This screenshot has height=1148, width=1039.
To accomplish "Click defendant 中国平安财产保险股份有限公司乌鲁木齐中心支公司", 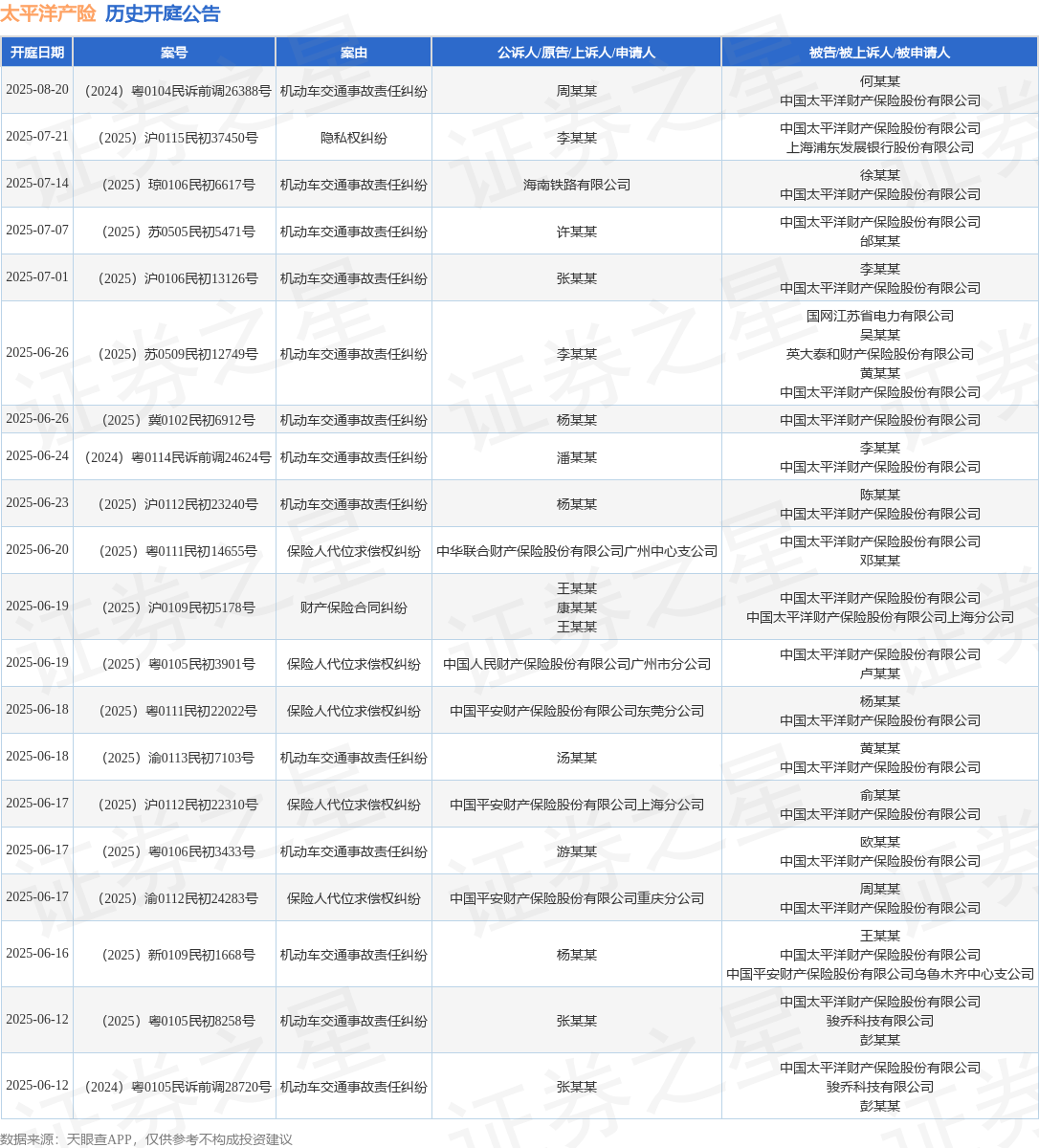I will point(880,974).
